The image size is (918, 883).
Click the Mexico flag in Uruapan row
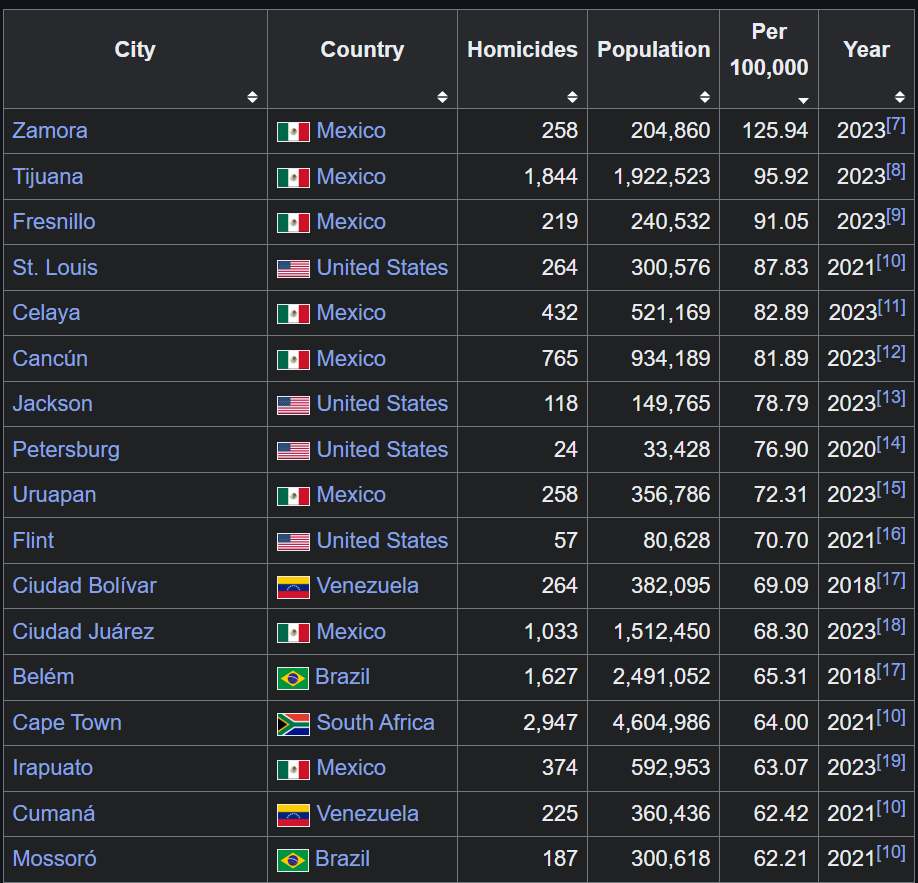click(293, 496)
